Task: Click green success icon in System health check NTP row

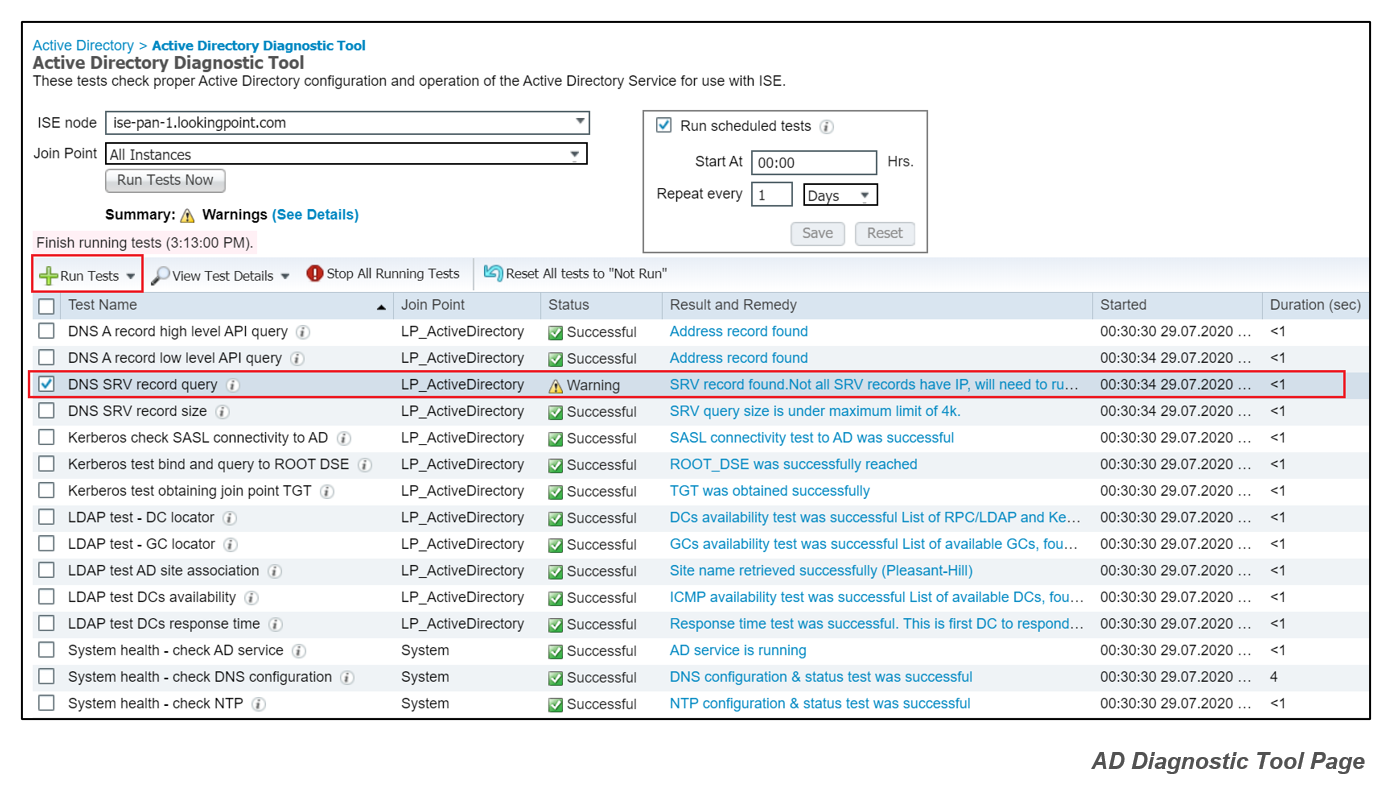Action: pyautogui.click(x=556, y=704)
